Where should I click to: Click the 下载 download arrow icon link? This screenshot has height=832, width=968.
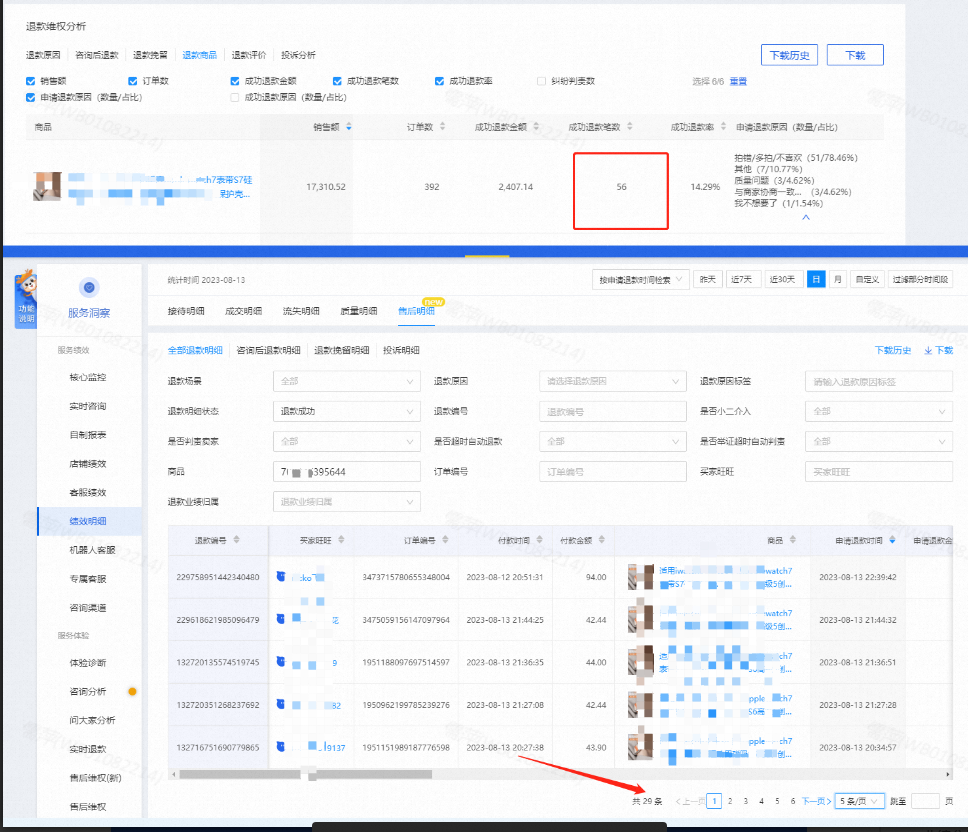tap(938, 350)
